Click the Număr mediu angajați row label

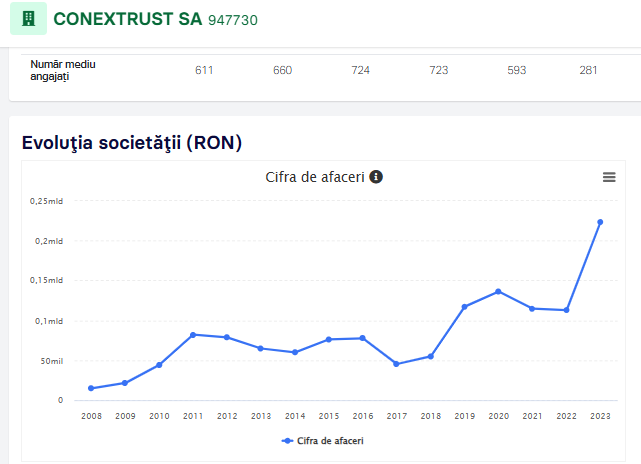(x=63, y=70)
